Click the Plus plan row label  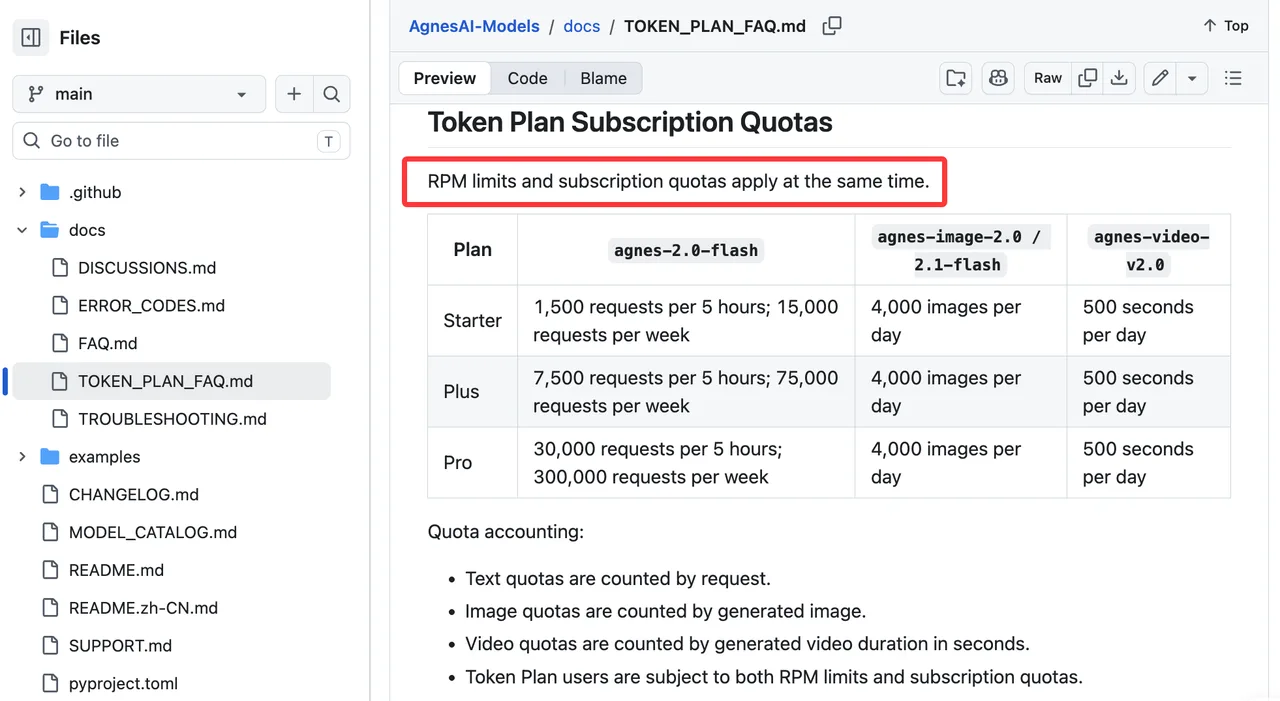(x=461, y=392)
